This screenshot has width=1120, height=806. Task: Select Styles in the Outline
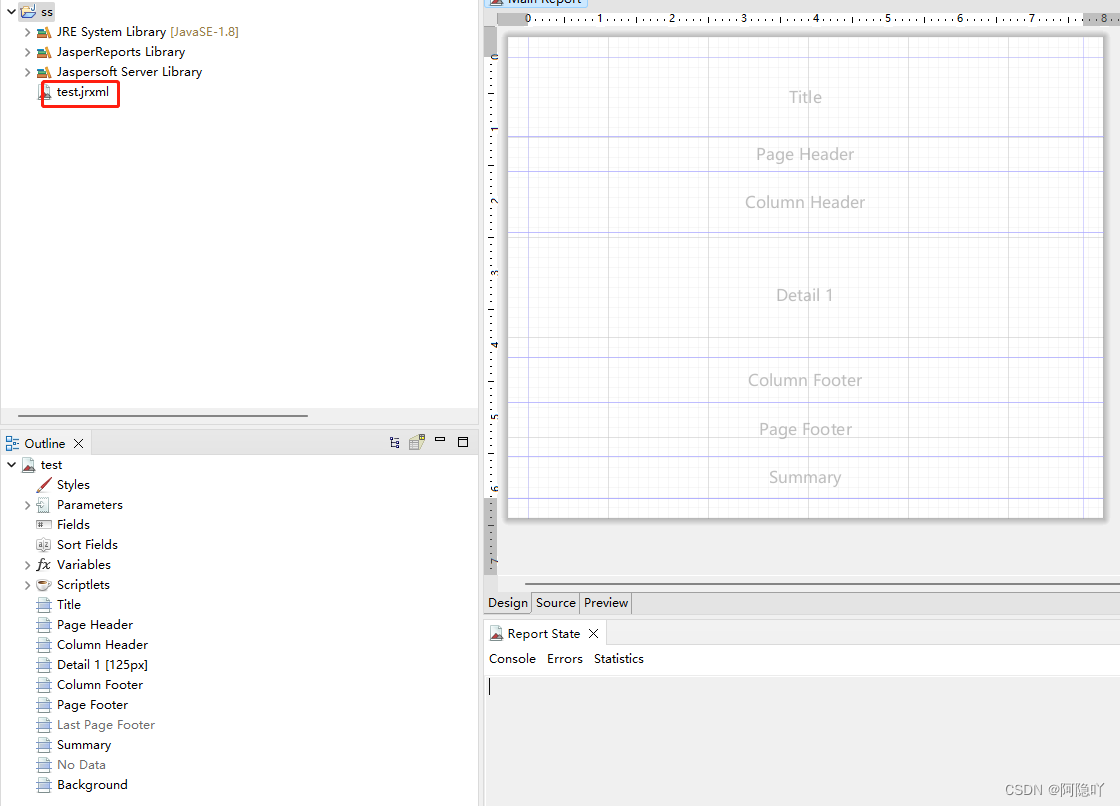click(73, 485)
